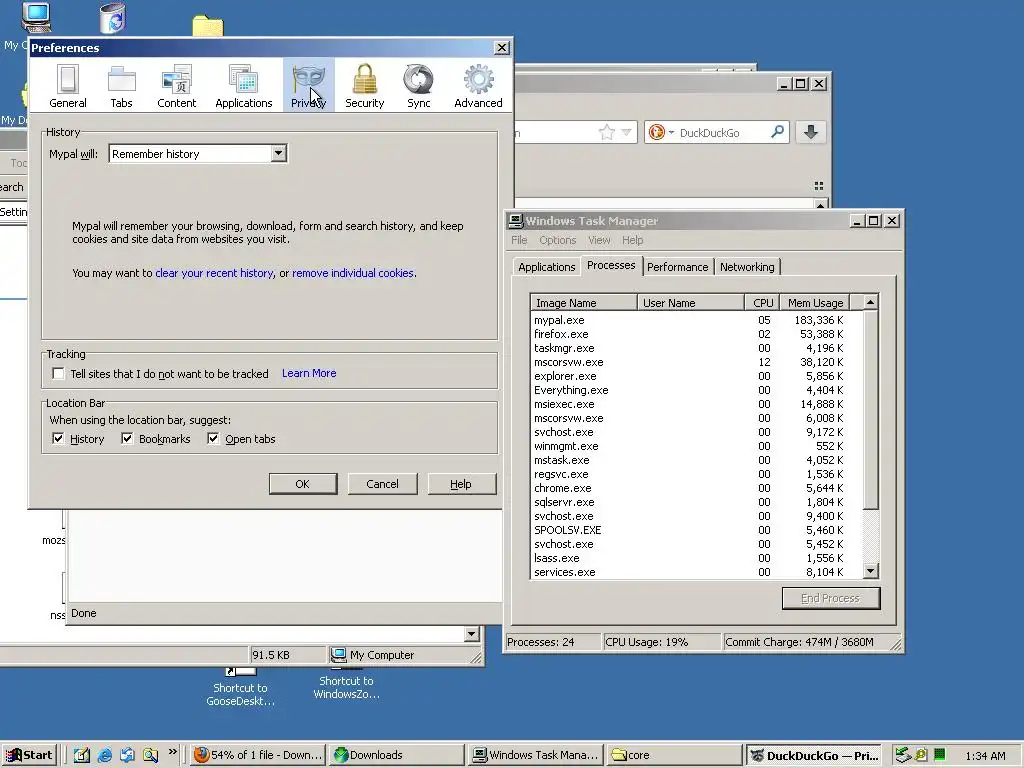Image resolution: width=1024 pixels, height=768 pixels.
Task: Open Shortcut to WindowsZo… desktop icon
Action: coord(346,684)
